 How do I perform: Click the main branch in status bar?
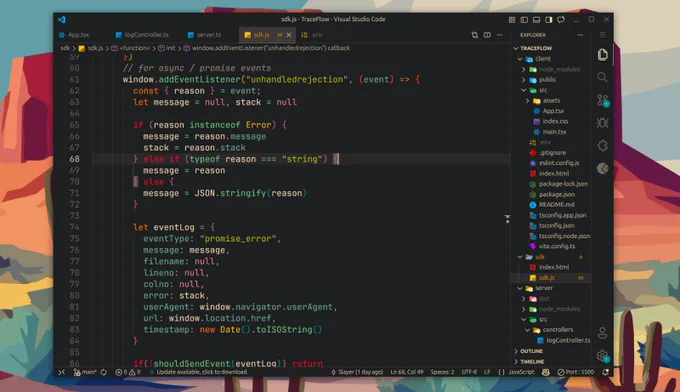click(x=85, y=372)
